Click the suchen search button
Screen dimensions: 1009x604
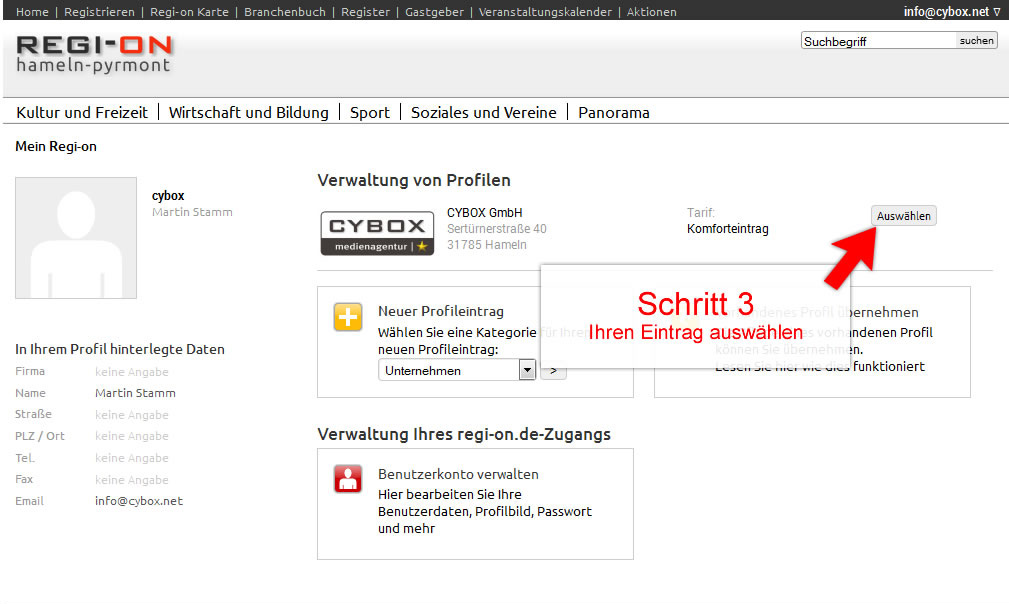click(977, 41)
